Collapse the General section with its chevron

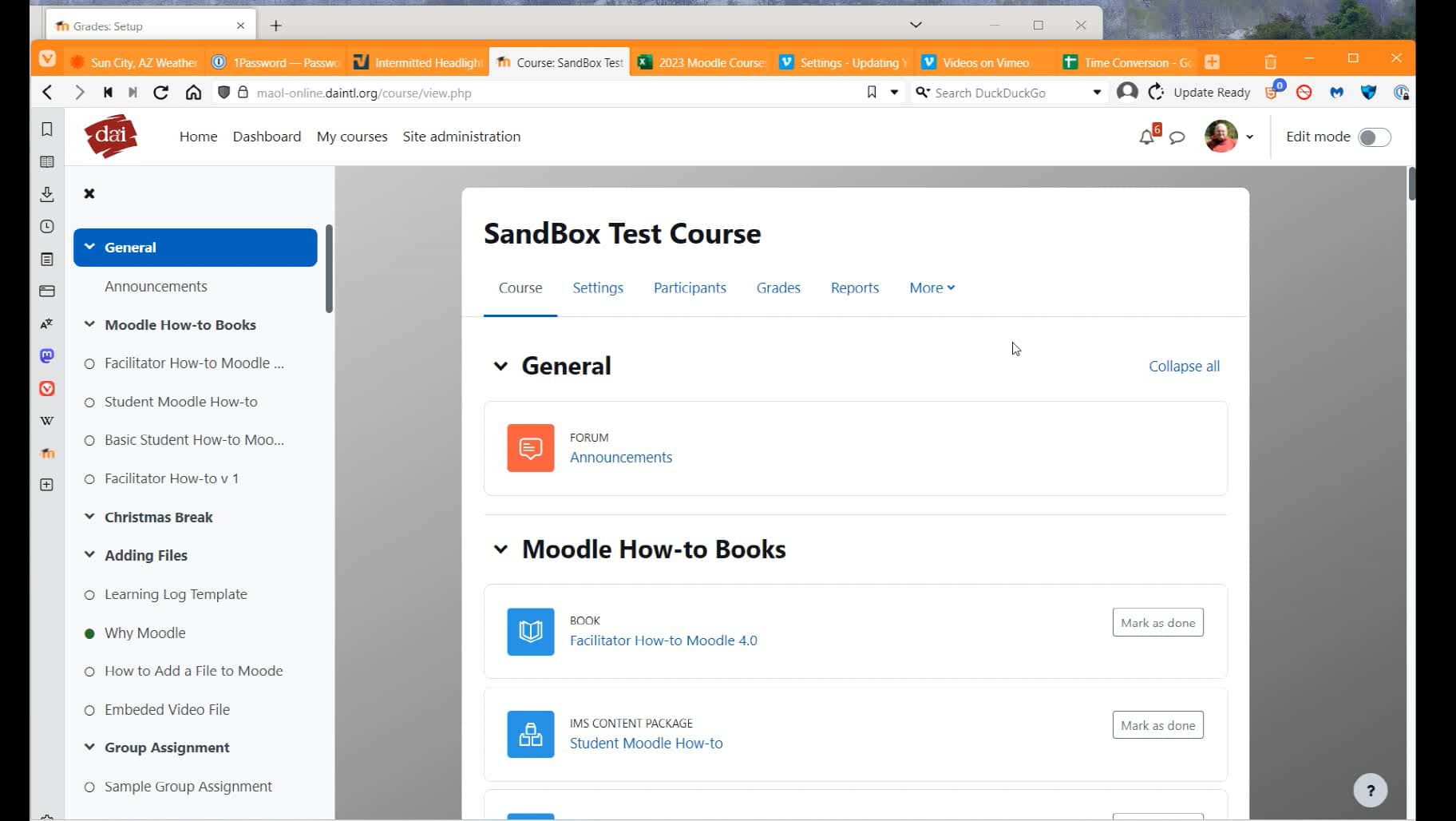(500, 366)
